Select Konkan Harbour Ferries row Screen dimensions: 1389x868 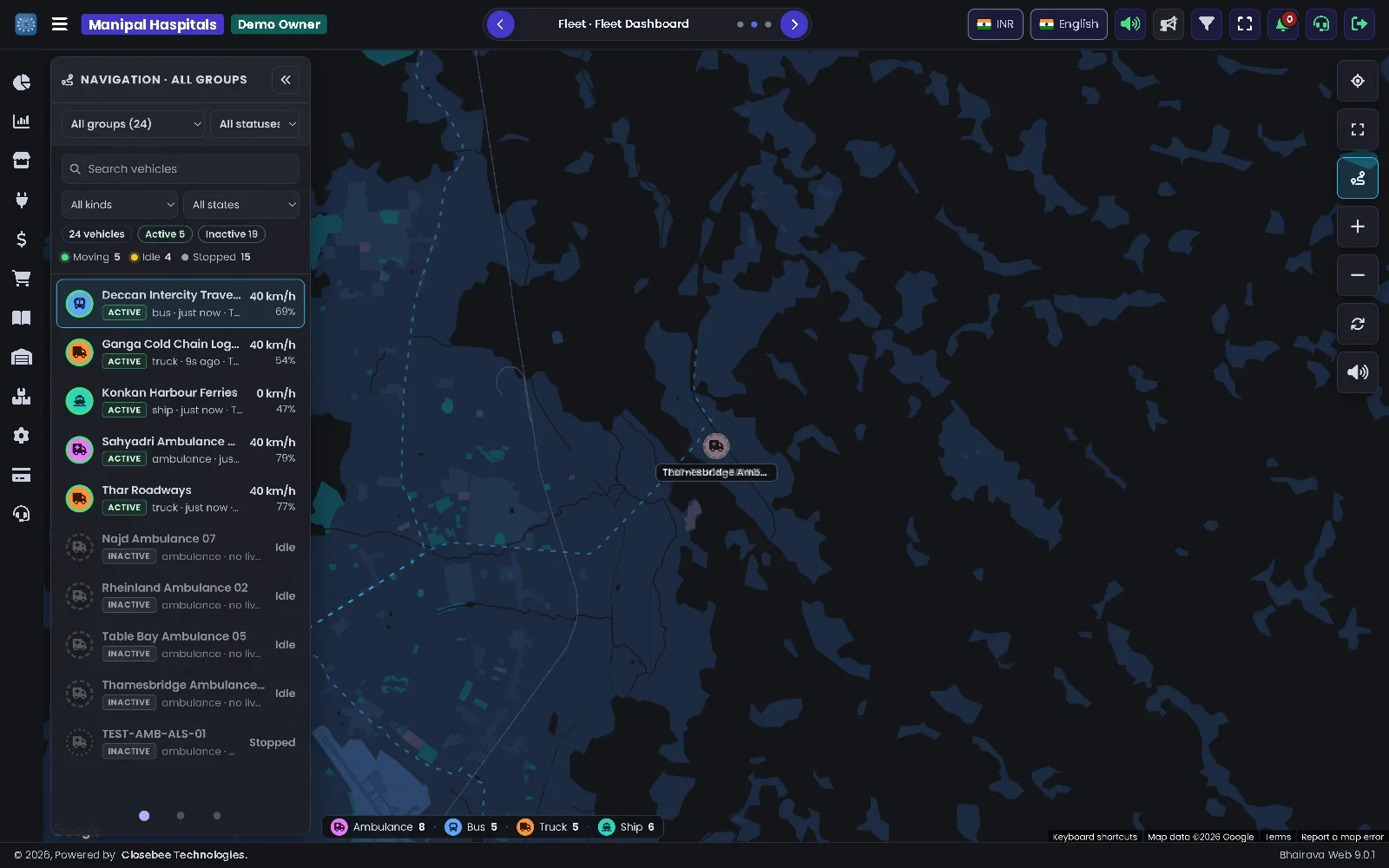coord(181,401)
